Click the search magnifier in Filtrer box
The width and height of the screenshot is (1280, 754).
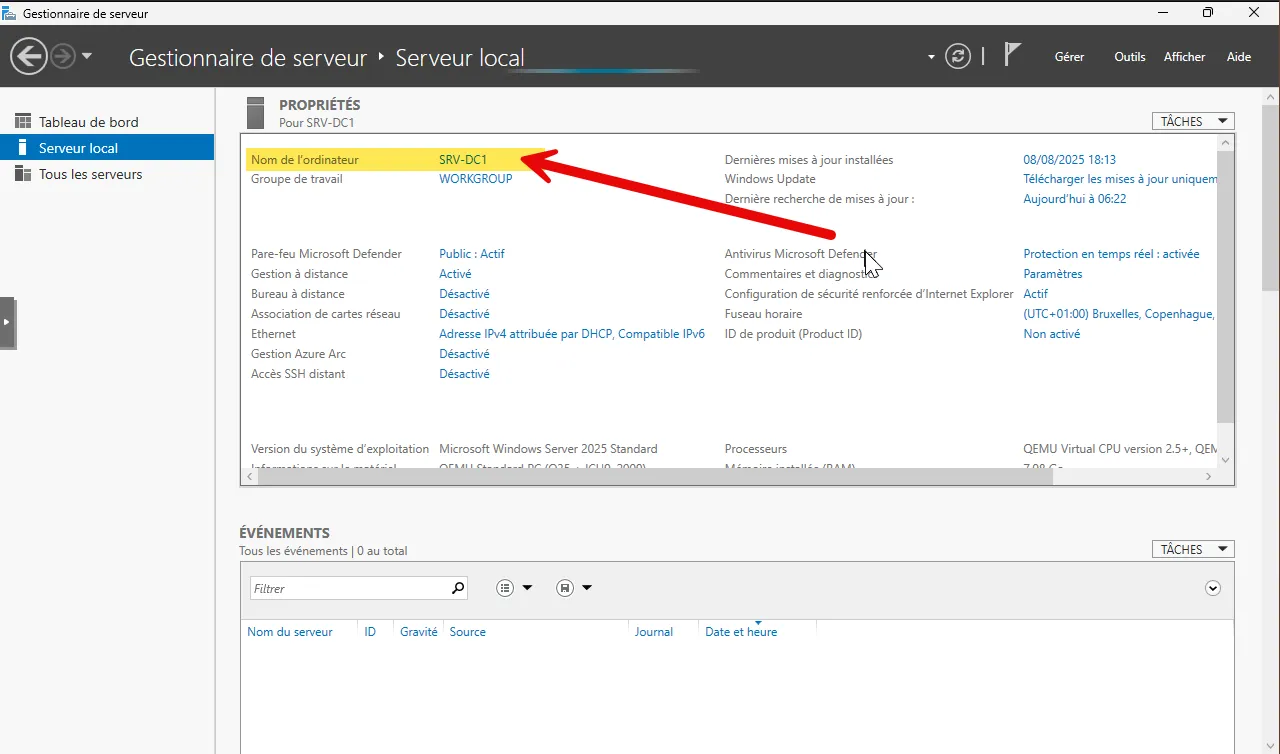coord(458,588)
